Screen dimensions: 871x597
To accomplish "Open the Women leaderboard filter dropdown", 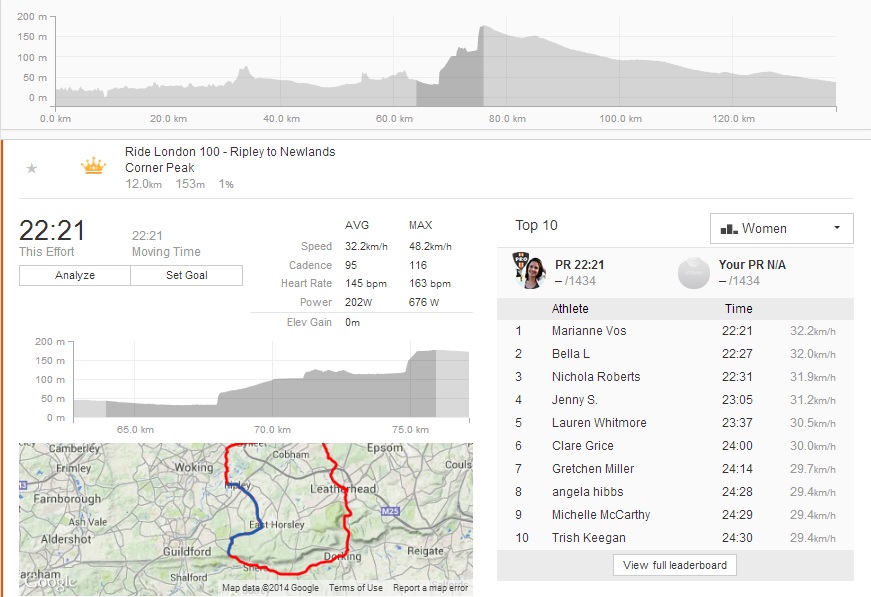I will [x=781, y=228].
